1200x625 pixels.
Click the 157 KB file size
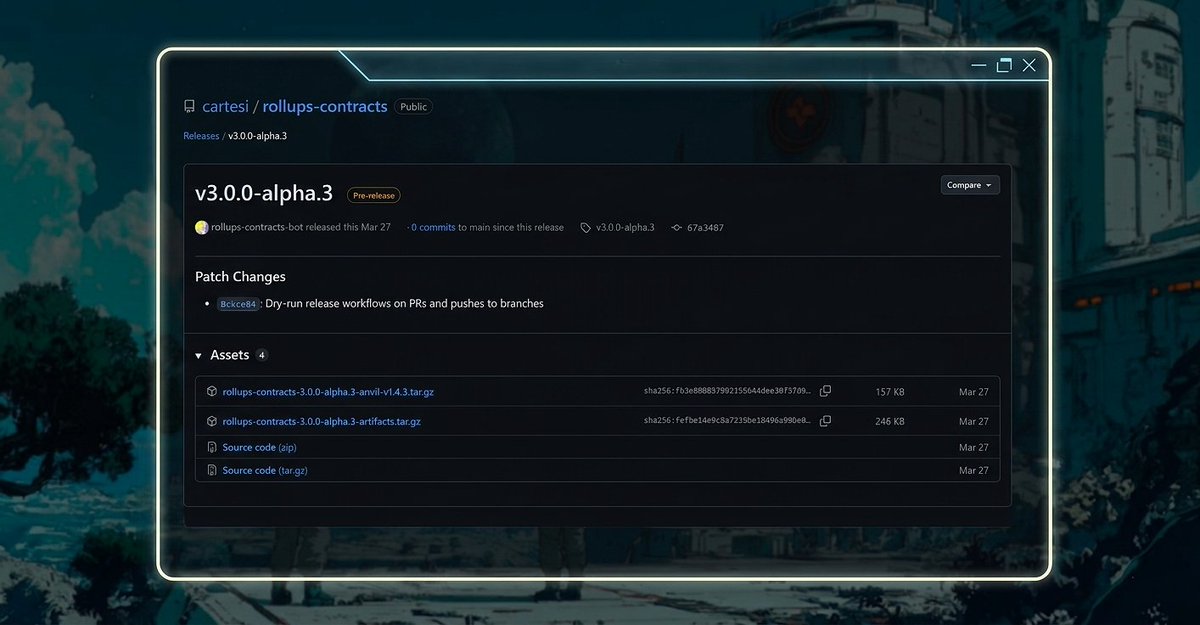pos(890,392)
